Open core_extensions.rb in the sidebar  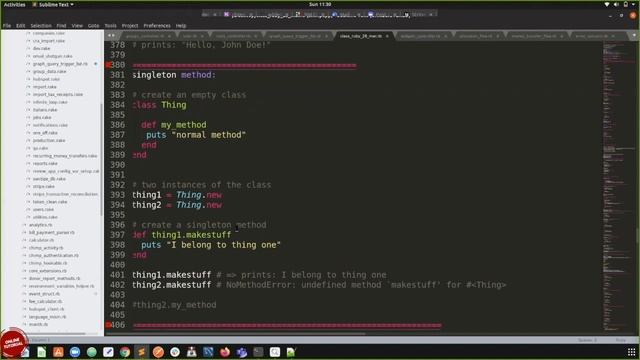click(x=47, y=271)
